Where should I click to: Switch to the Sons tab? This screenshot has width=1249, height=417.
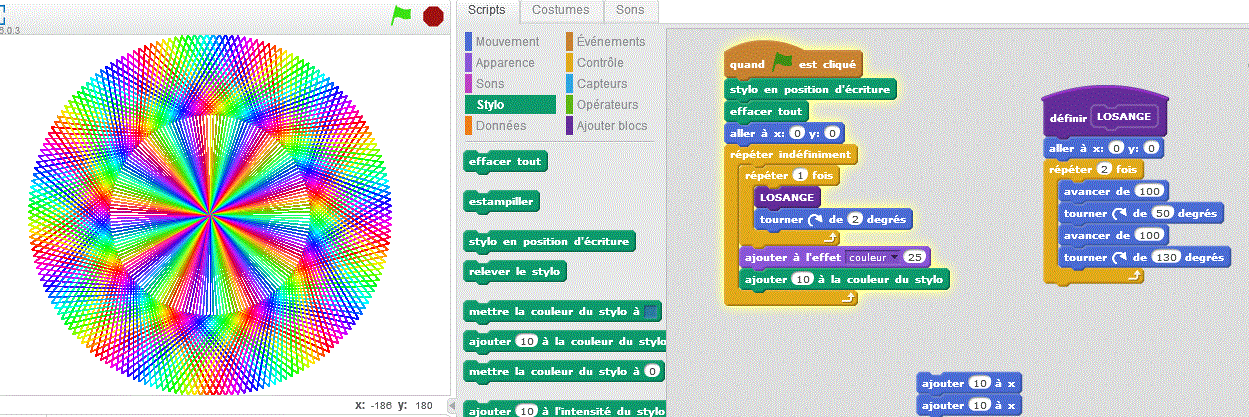[630, 10]
